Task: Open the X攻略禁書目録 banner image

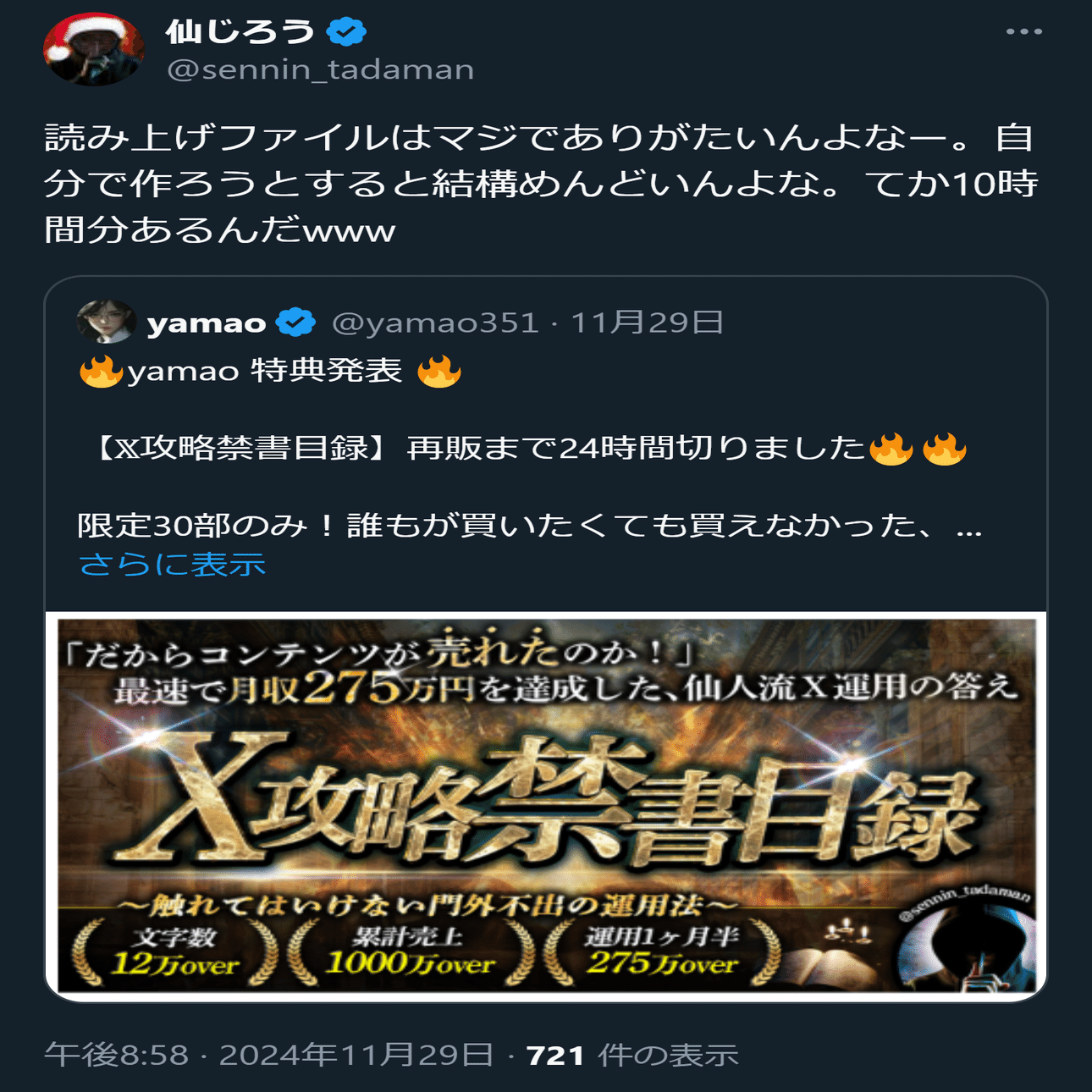Action: click(x=546, y=806)
